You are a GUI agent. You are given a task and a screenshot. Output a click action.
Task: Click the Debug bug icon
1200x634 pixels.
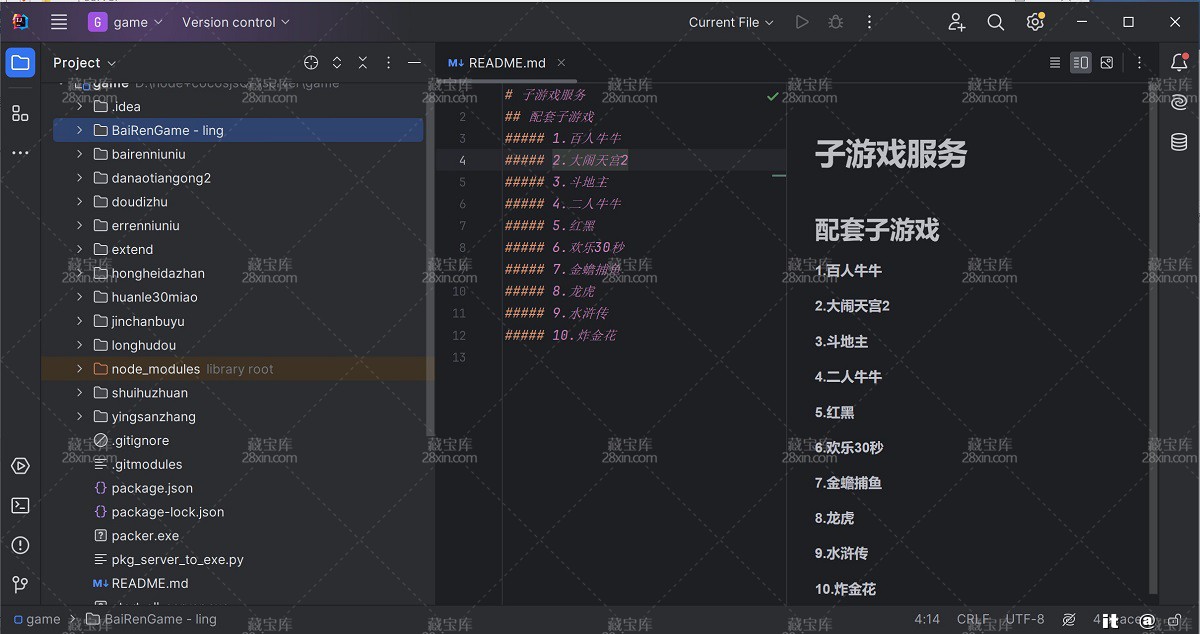tap(836, 22)
